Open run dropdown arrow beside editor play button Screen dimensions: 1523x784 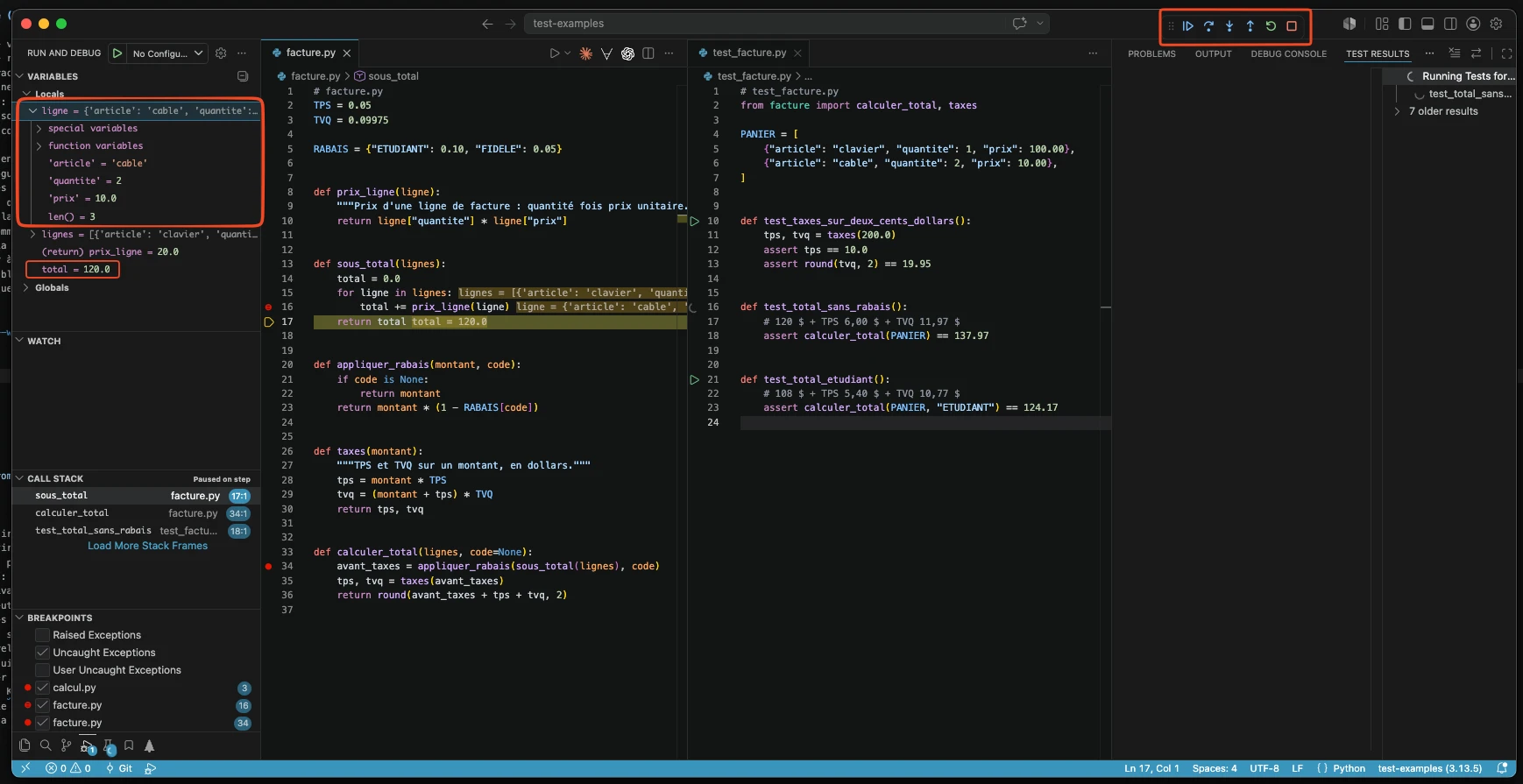(568, 53)
